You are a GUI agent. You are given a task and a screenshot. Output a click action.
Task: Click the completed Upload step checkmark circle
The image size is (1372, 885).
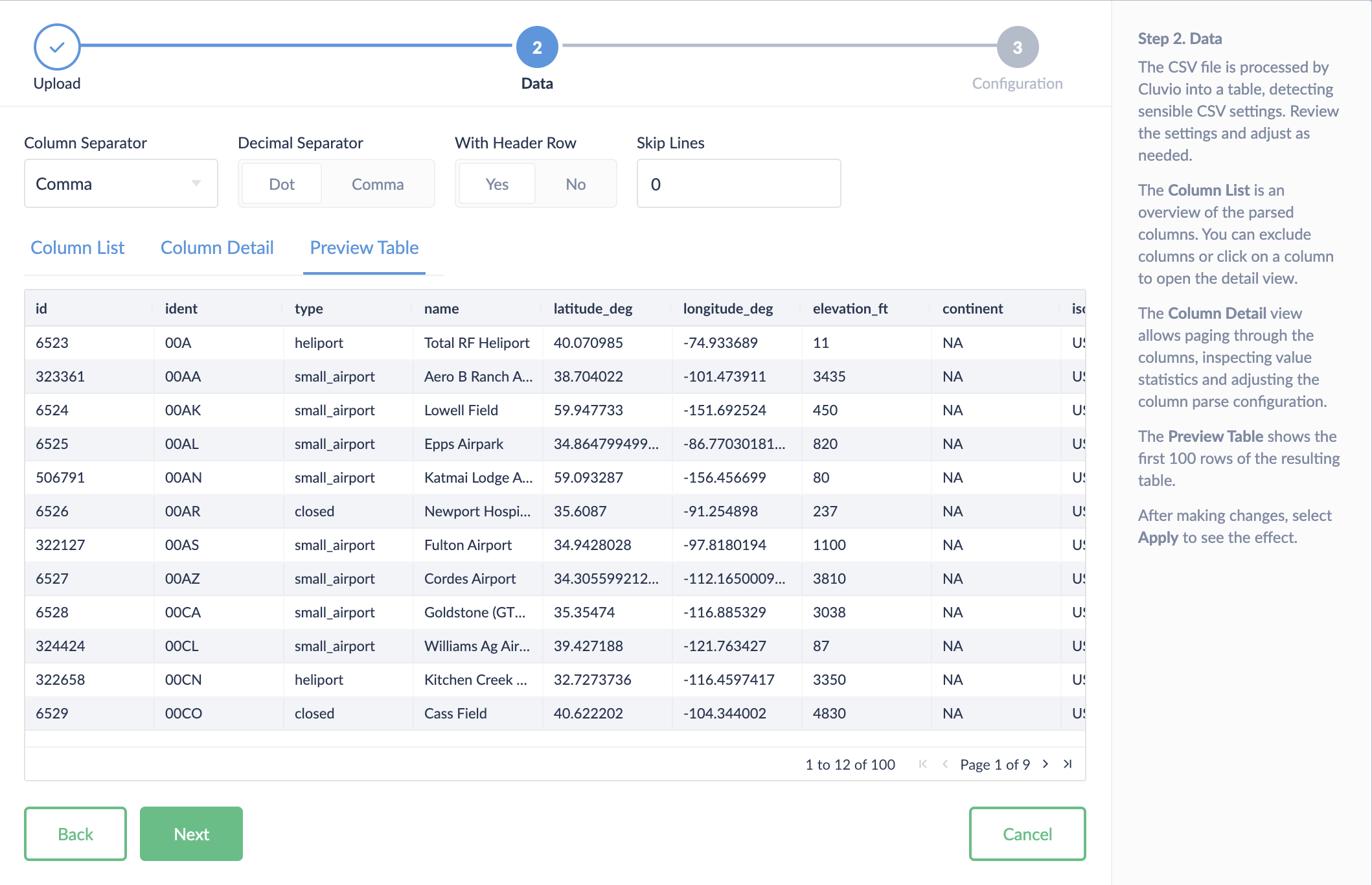[x=57, y=47]
